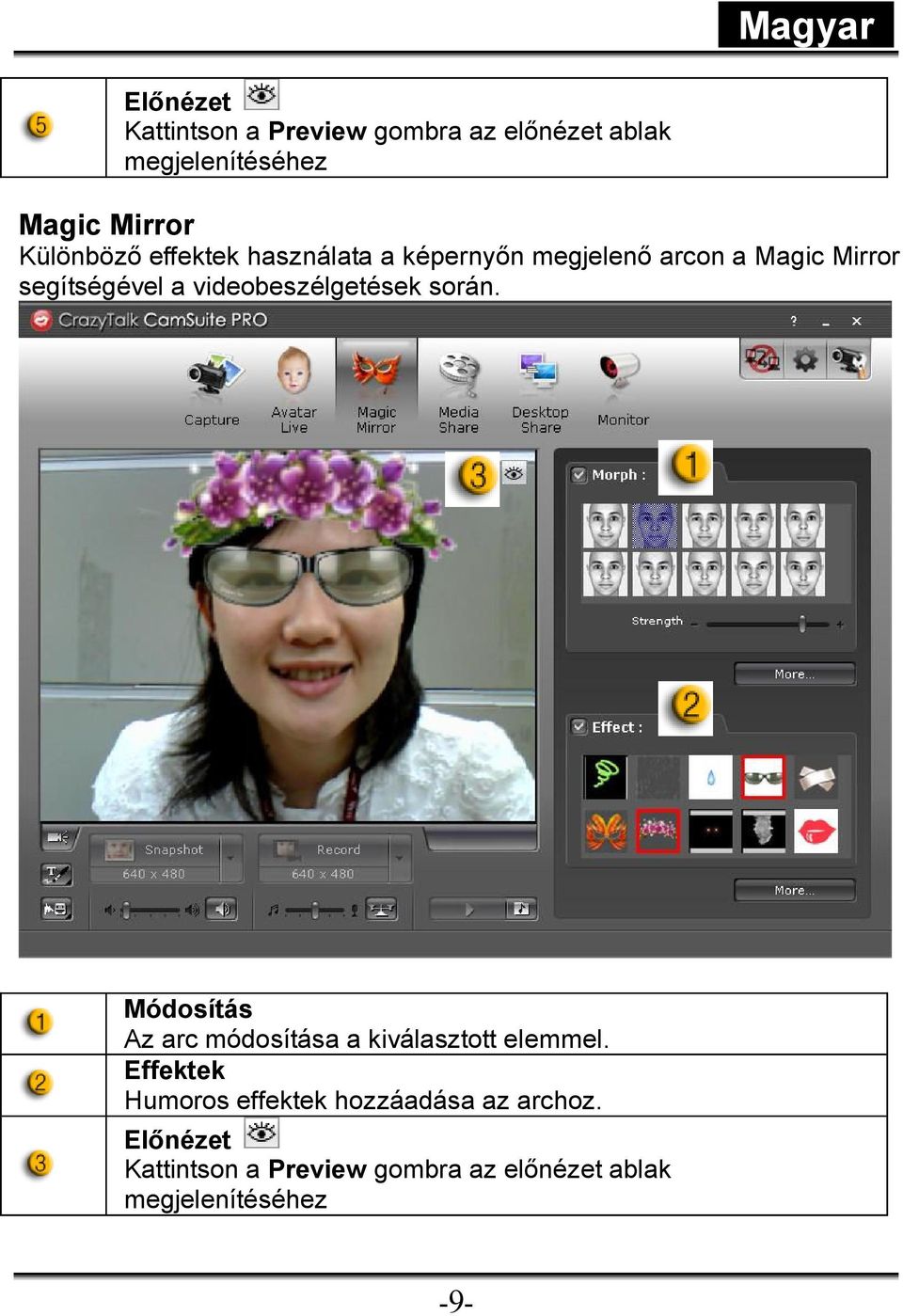903x1316 pixels.
Task: Expand the Record resolution dropdown arrow
Action: (400, 858)
